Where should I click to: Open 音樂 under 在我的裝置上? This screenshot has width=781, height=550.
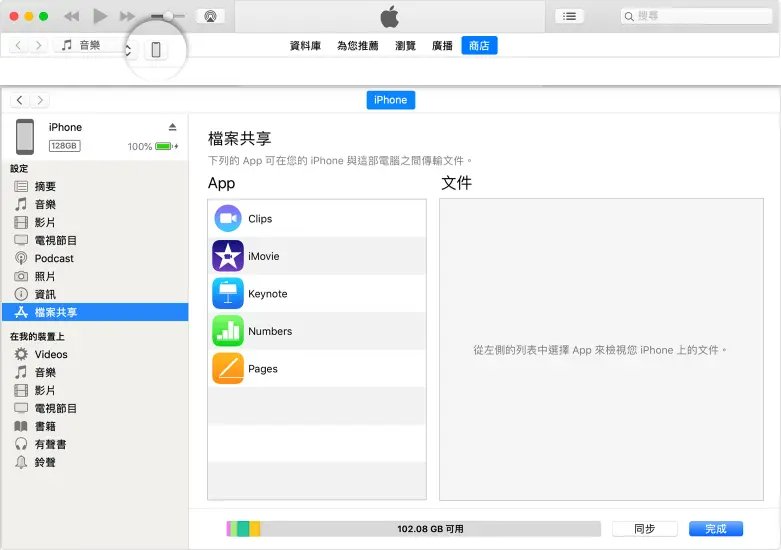coord(95,372)
